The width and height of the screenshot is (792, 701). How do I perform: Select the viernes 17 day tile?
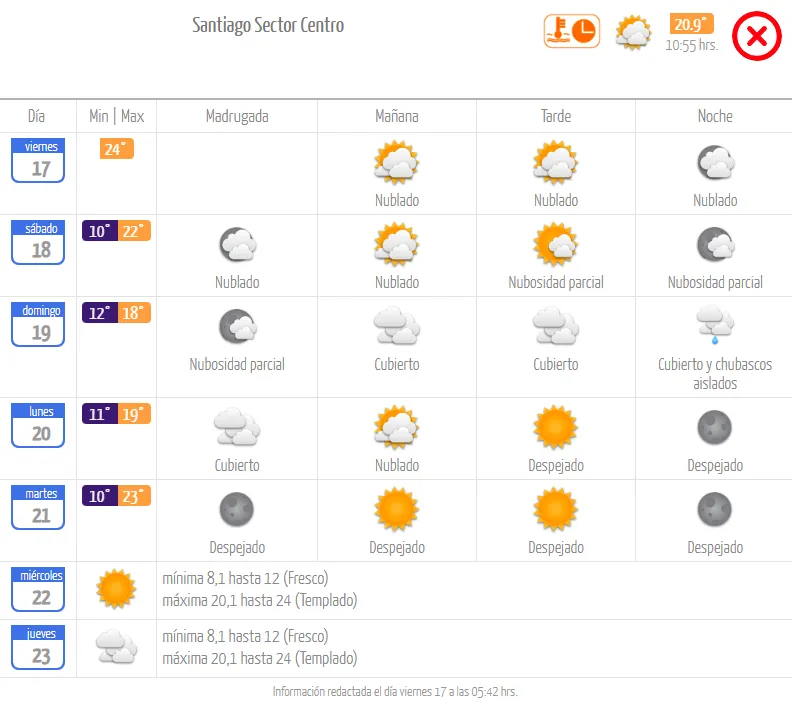coord(40,161)
